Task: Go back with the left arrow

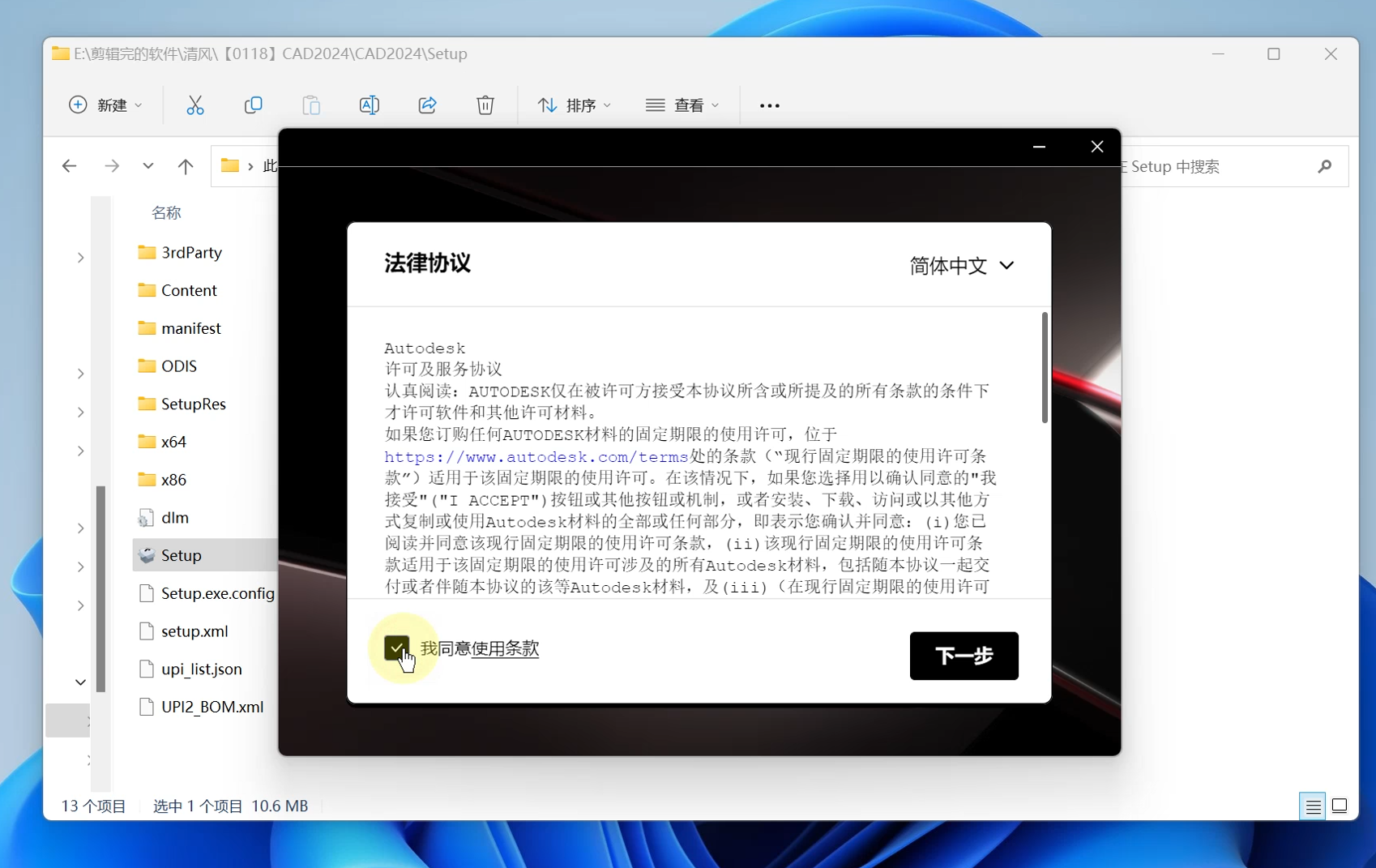Action: pyautogui.click(x=70, y=166)
